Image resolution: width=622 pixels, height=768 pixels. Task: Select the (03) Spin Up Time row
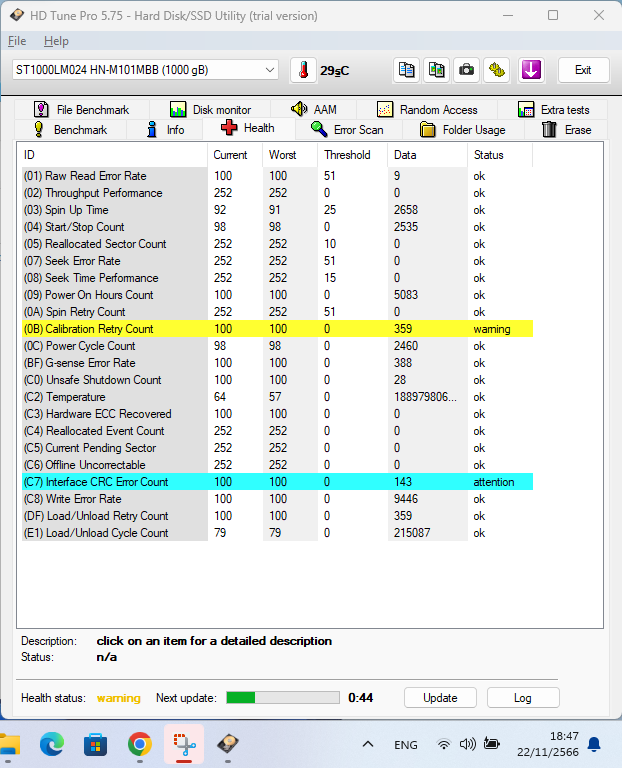pos(277,210)
